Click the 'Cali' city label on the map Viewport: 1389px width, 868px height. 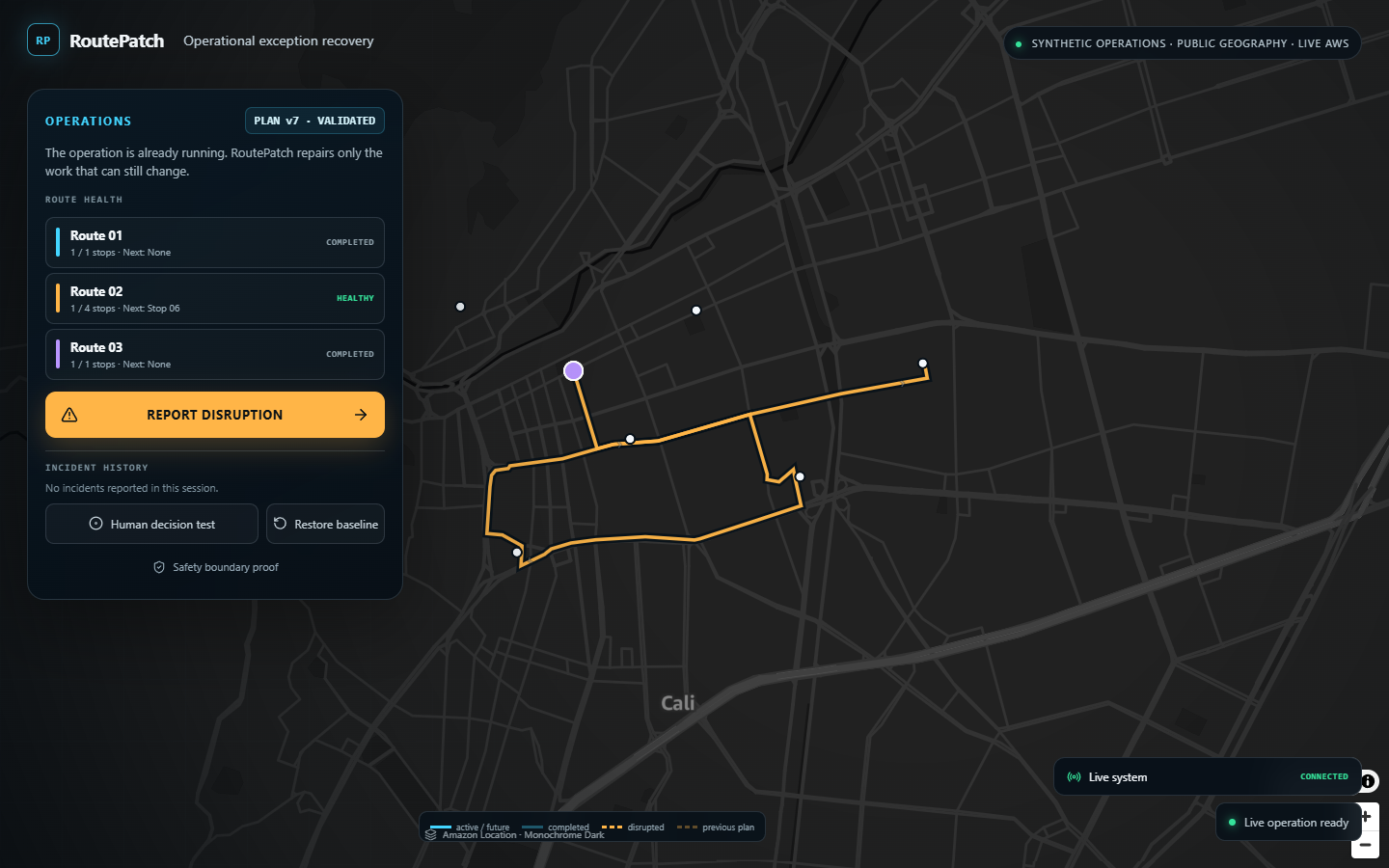coord(678,703)
